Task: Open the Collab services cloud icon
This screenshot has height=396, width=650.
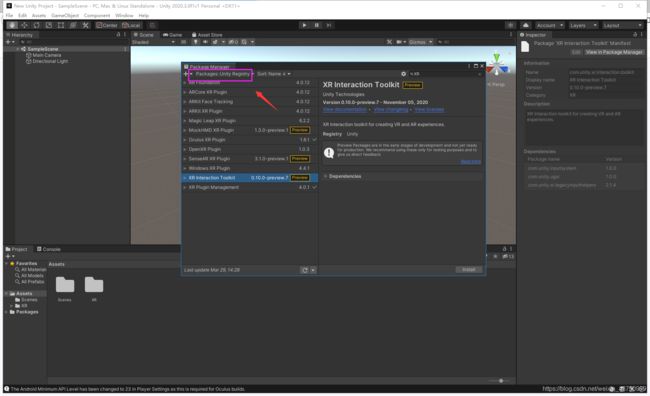Action: click(x=526, y=25)
